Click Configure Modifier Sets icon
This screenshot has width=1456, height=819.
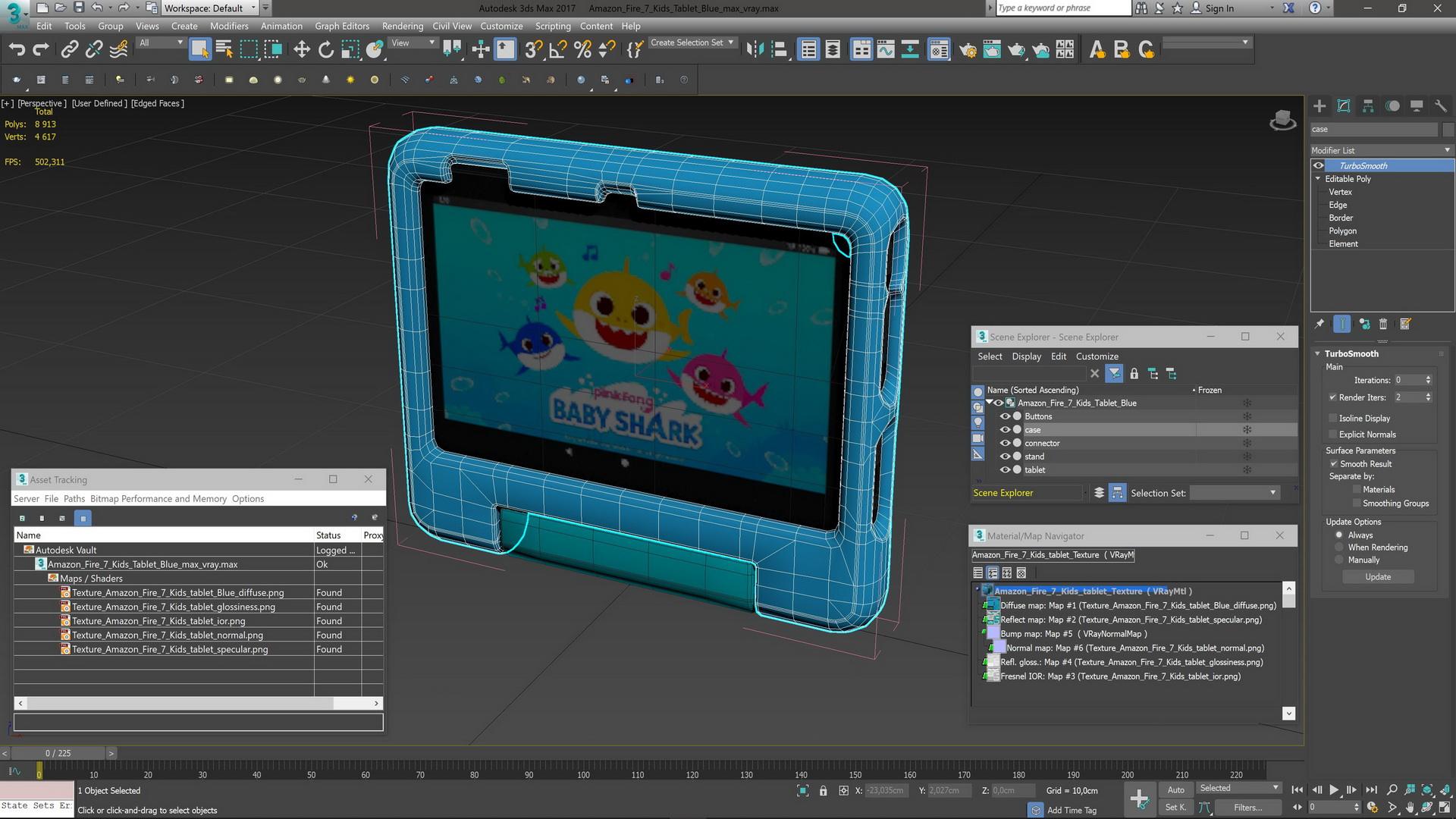(1405, 324)
